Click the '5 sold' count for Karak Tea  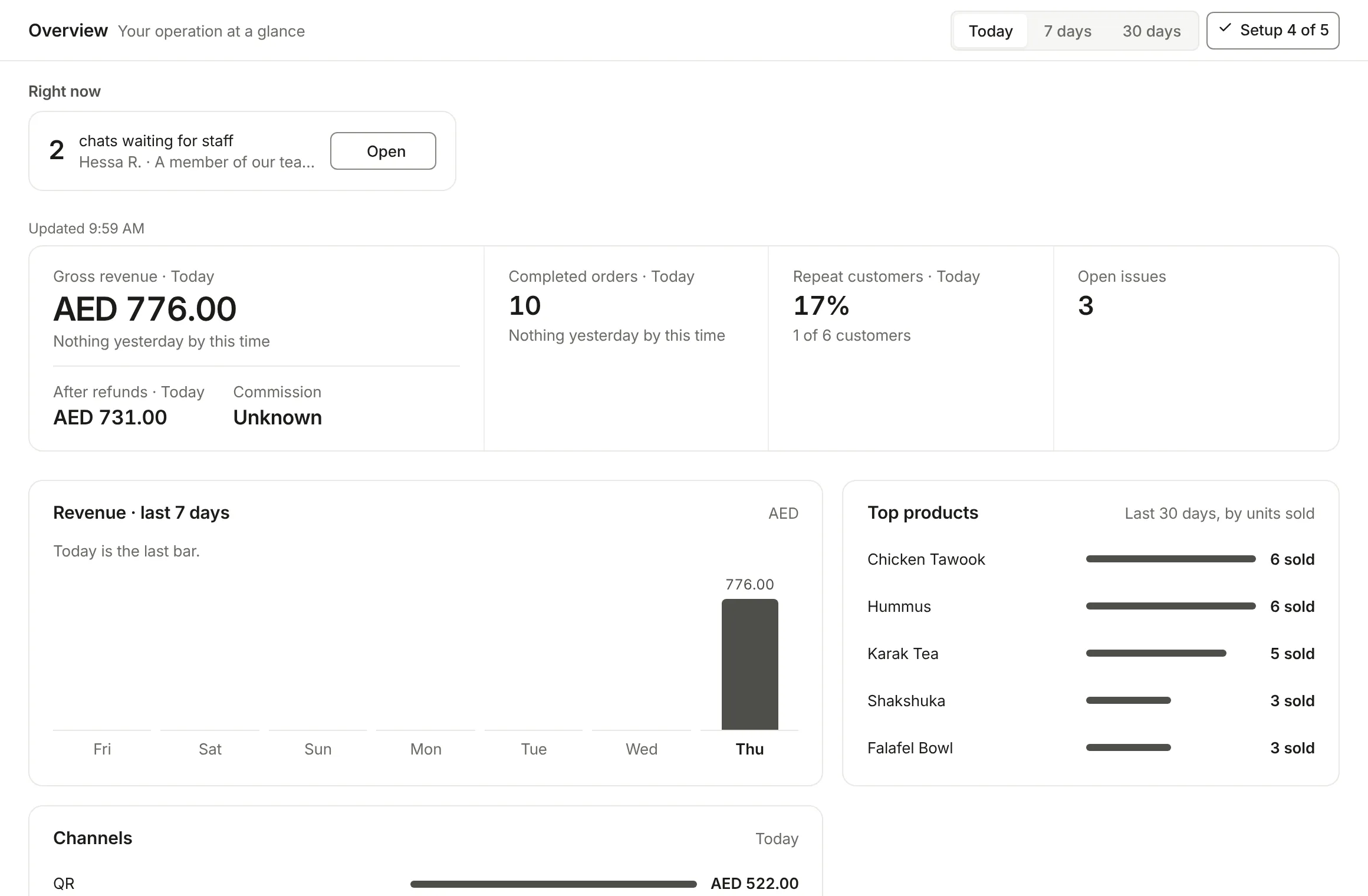(1292, 654)
